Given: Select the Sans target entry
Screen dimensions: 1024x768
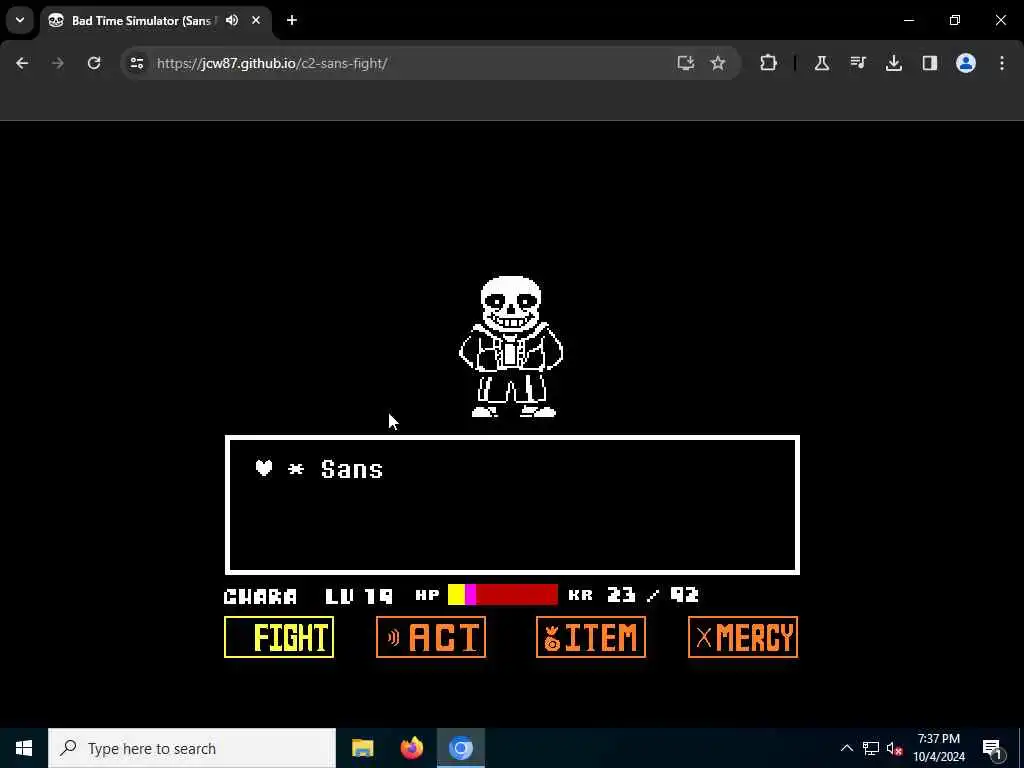Looking at the screenshot, I should click(351, 469).
